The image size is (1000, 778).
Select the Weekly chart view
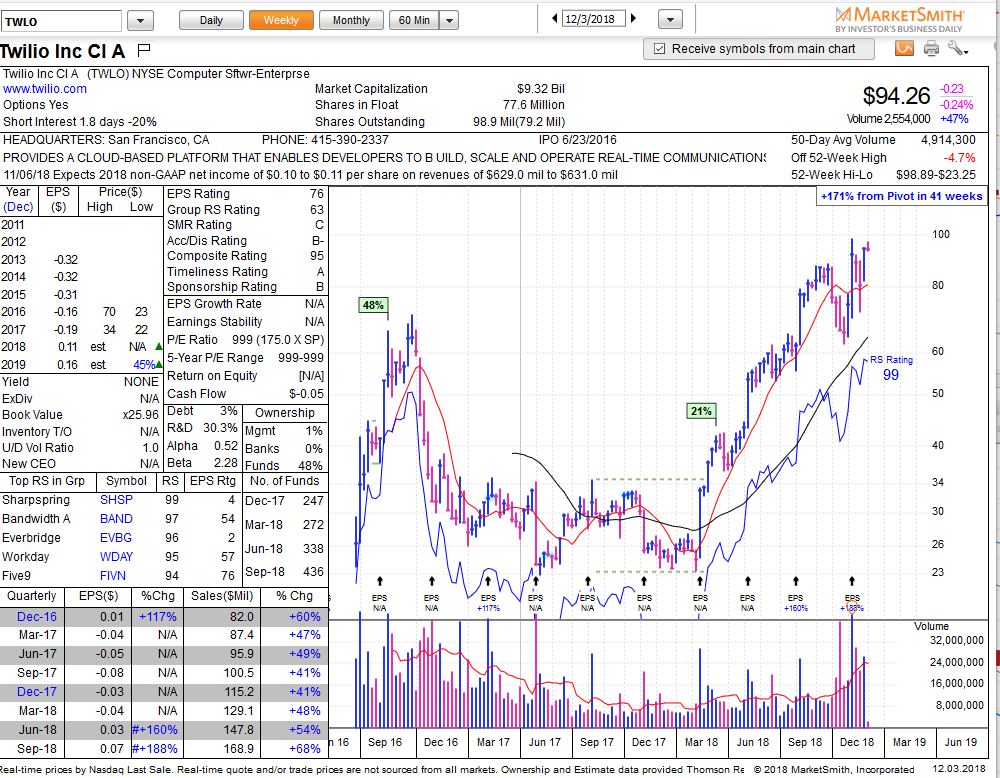tap(281, 20)
